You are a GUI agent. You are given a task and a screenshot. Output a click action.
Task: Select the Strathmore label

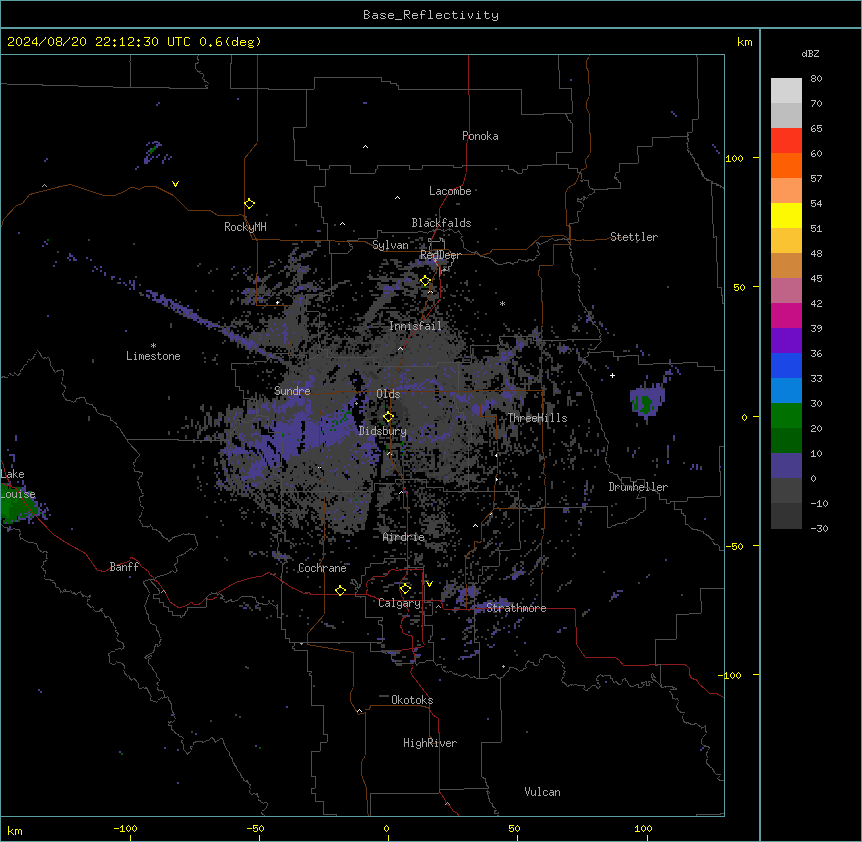pos(516,608)
